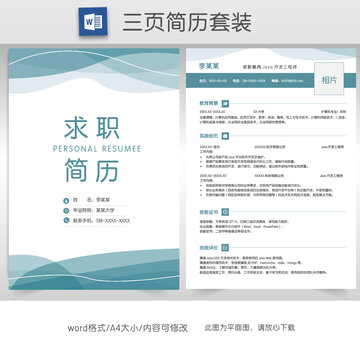Viewport: 360px width, 360px height.
Task: Select the 实践经历 section heading
Action: point(209,136)
